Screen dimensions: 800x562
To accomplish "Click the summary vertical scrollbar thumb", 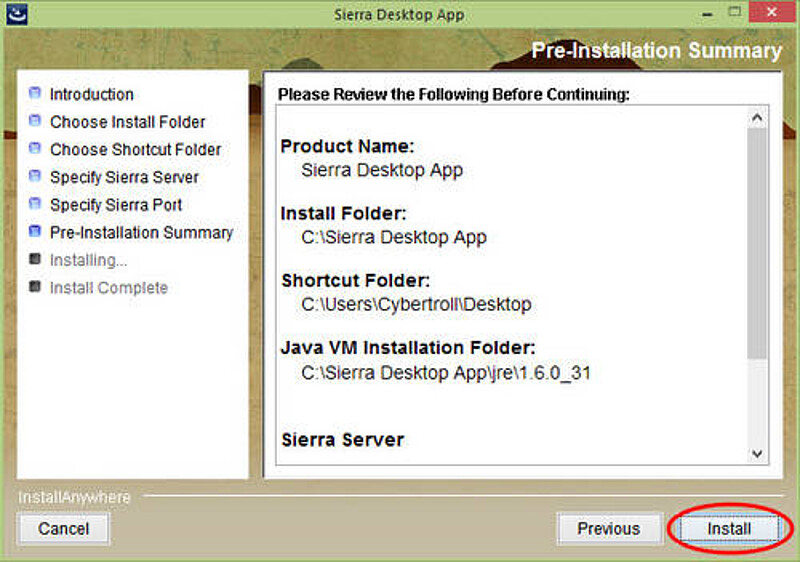I will tap(757, 244).
